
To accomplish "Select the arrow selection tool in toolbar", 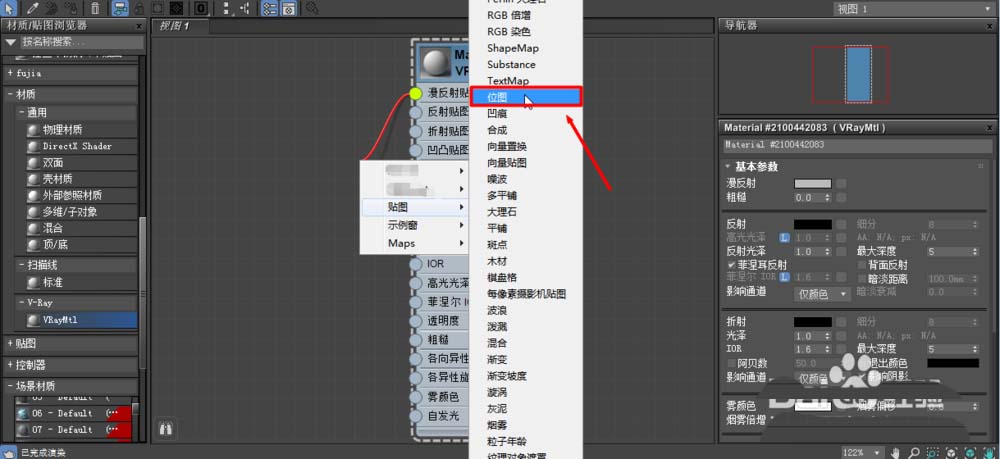I will pyautogui.click(x=9, y=8).
